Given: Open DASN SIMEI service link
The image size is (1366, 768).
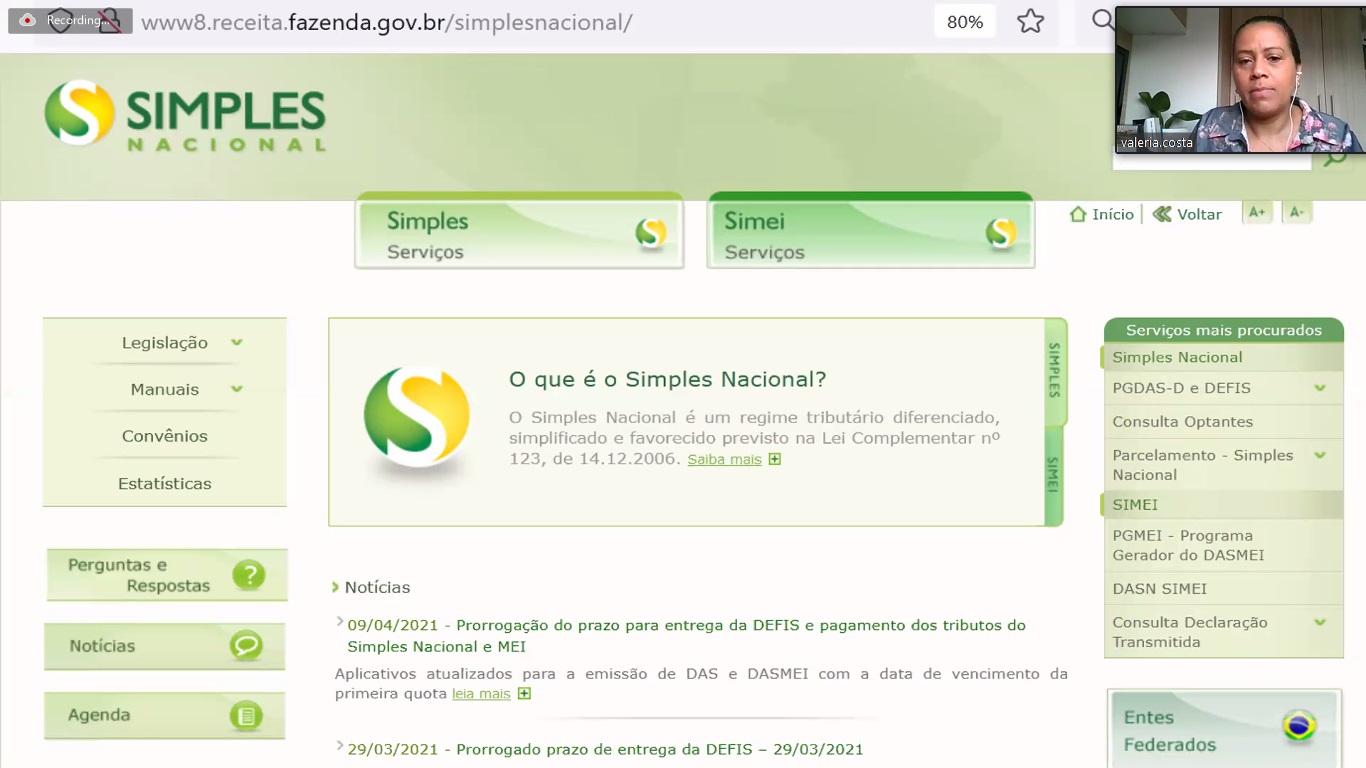Looking at the screenshot, I should click(1159, 589).
